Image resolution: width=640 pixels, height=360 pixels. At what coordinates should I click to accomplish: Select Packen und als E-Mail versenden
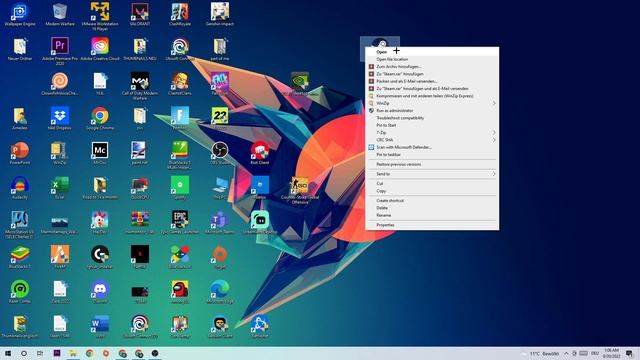[x=432, y=81]
